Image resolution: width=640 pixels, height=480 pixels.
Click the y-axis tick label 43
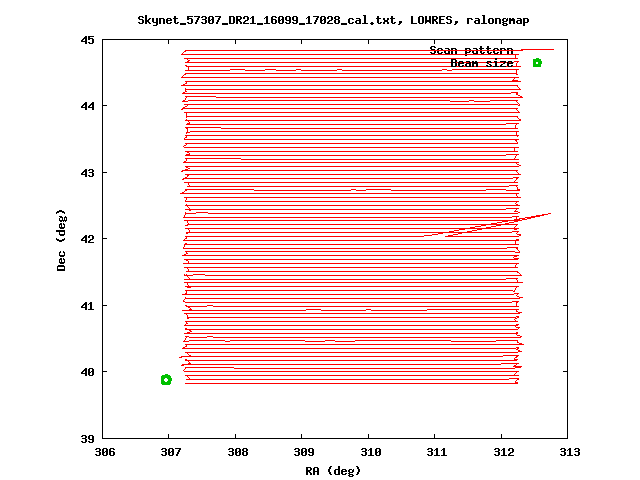point(87,173)
